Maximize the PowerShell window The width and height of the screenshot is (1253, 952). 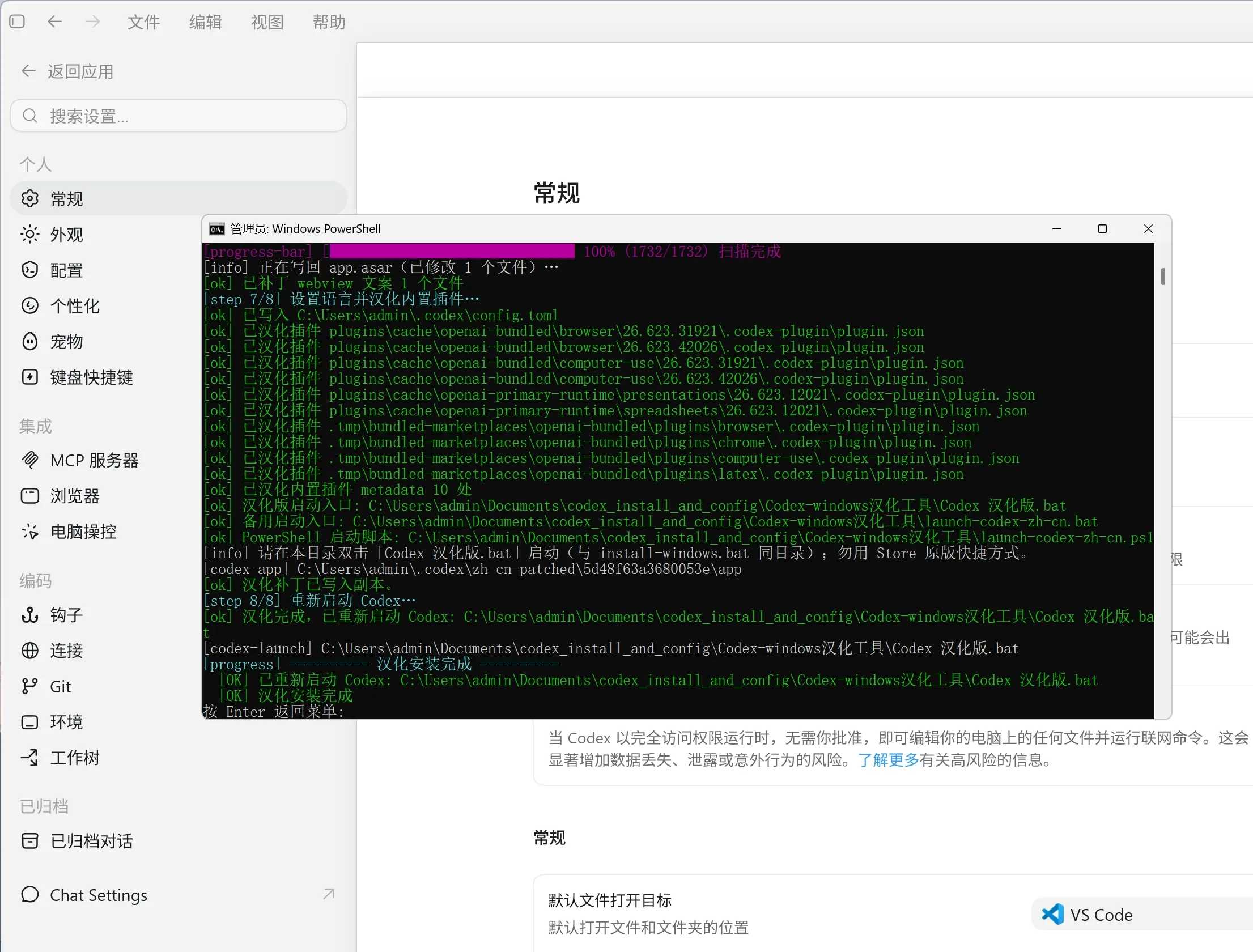coord(1102,229)
